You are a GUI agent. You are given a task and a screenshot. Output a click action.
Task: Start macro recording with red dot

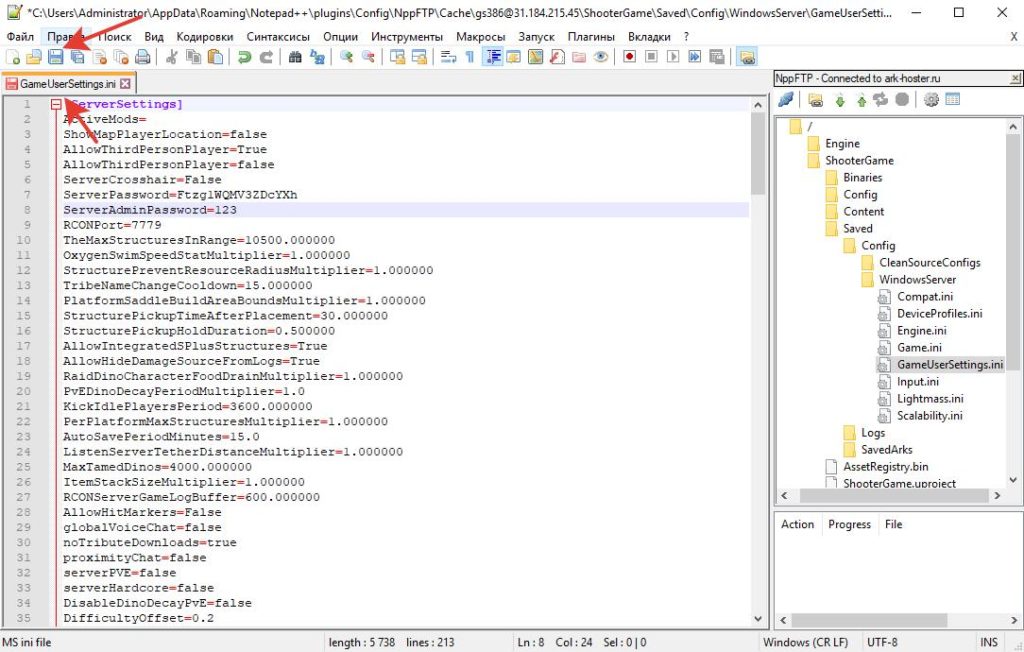(x=629, y=57)
